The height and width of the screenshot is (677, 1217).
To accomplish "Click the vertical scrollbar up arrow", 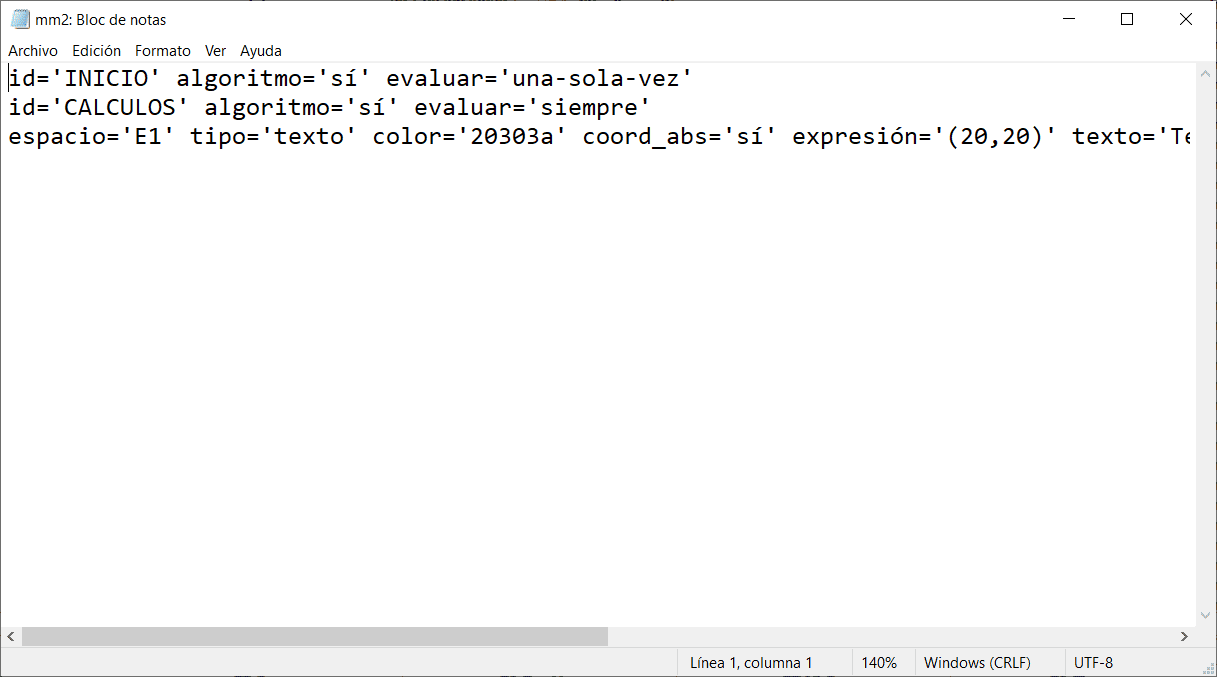I will (x=1205, y=73).
